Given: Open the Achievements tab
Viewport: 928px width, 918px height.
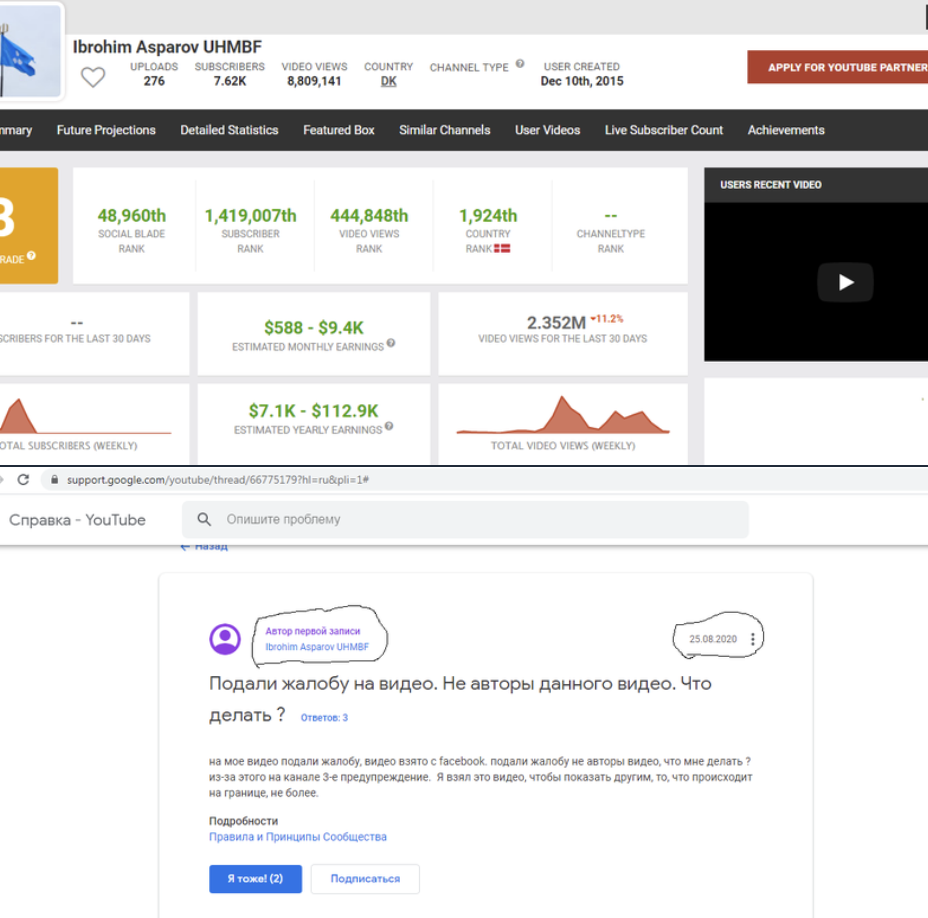Looking at the screenshot, I should [786, 130].
